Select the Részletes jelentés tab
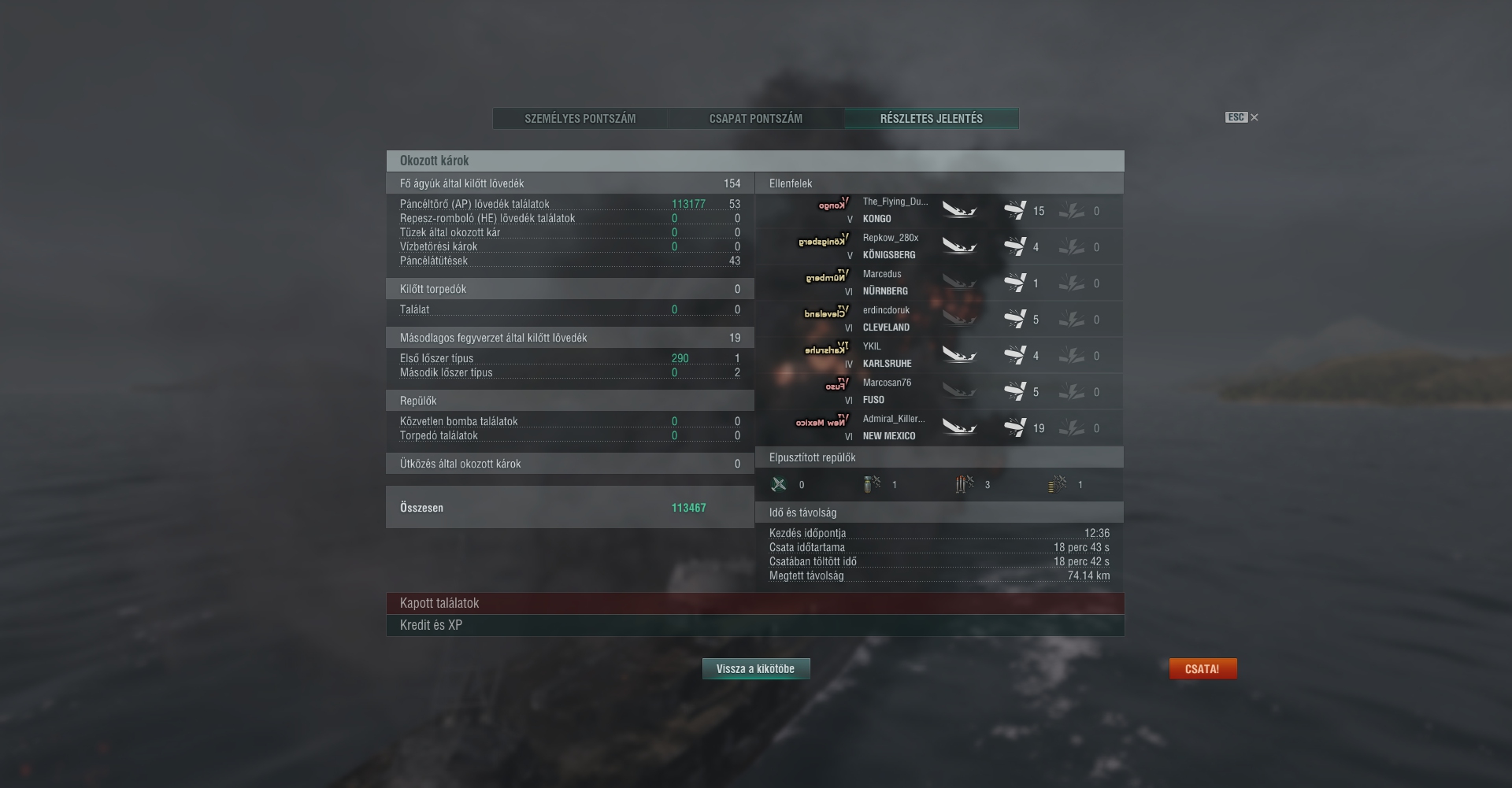This screenshot has width=1512, height=788. click(932, 118)
